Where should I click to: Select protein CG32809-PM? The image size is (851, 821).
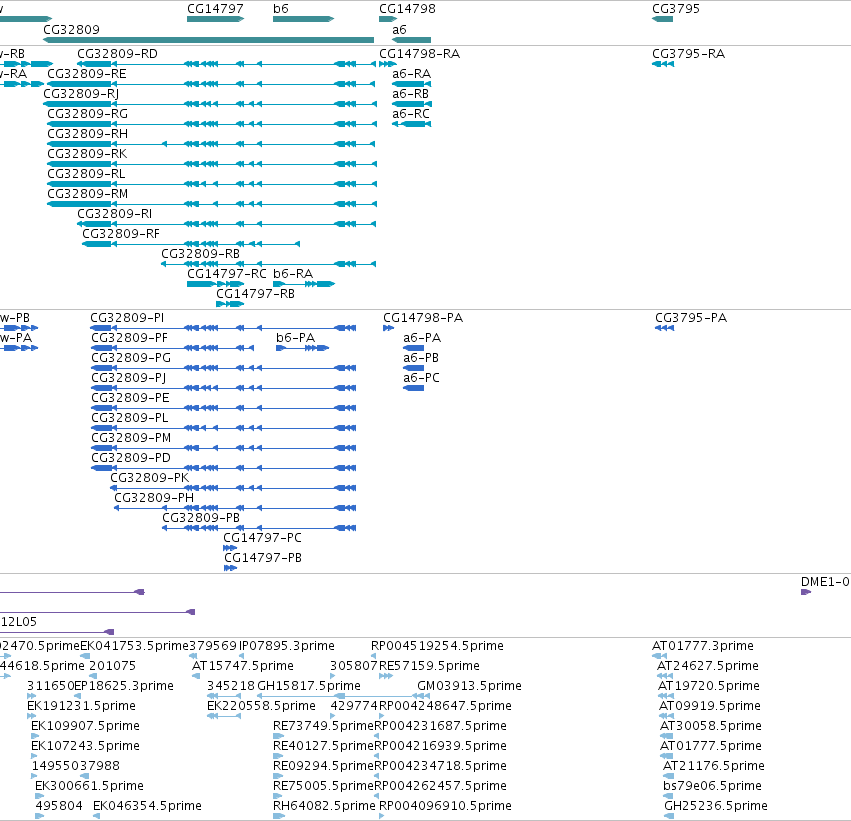(x=223, y=448)
